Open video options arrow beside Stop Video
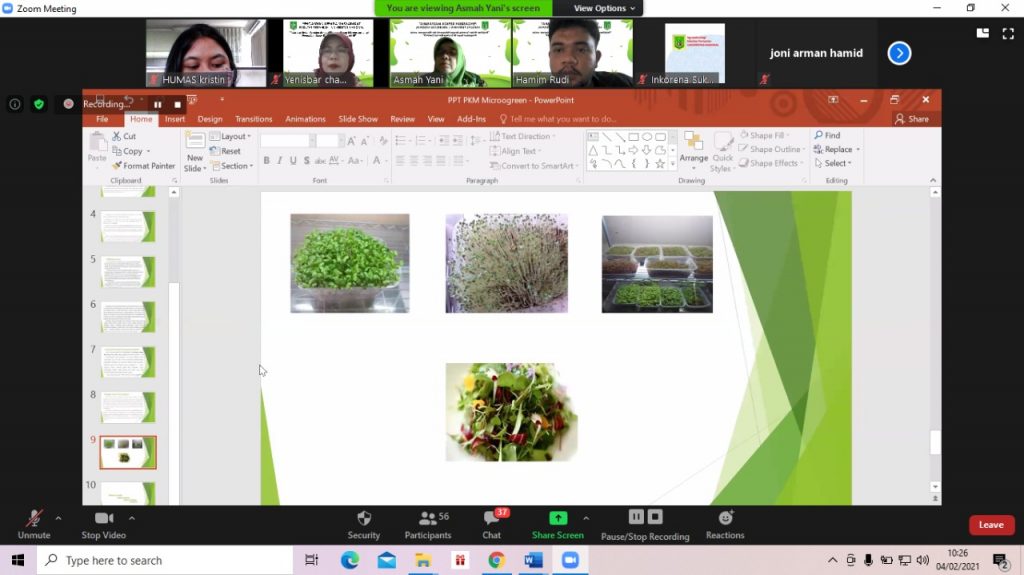Image resolution: width=1024 pixels, height=575 pixels. click(132, 518)
